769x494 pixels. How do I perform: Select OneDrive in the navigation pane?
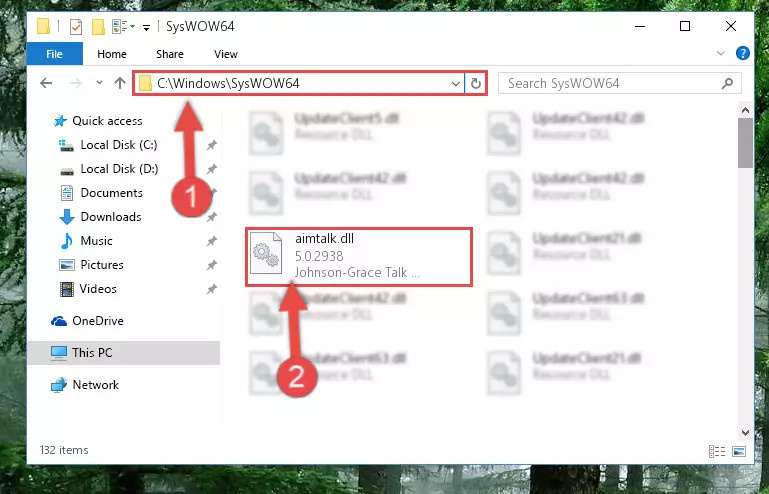87,321
